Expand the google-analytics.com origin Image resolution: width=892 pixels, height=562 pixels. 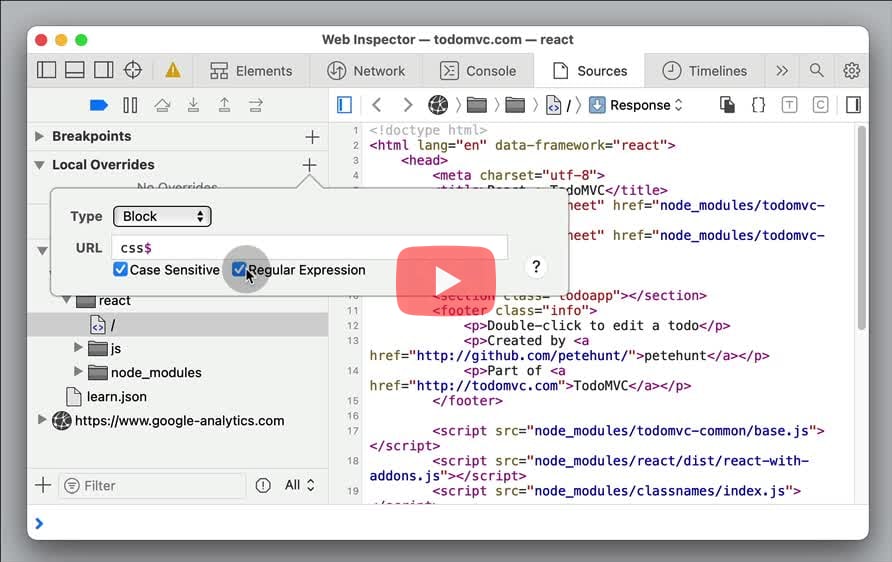point(42,420)
